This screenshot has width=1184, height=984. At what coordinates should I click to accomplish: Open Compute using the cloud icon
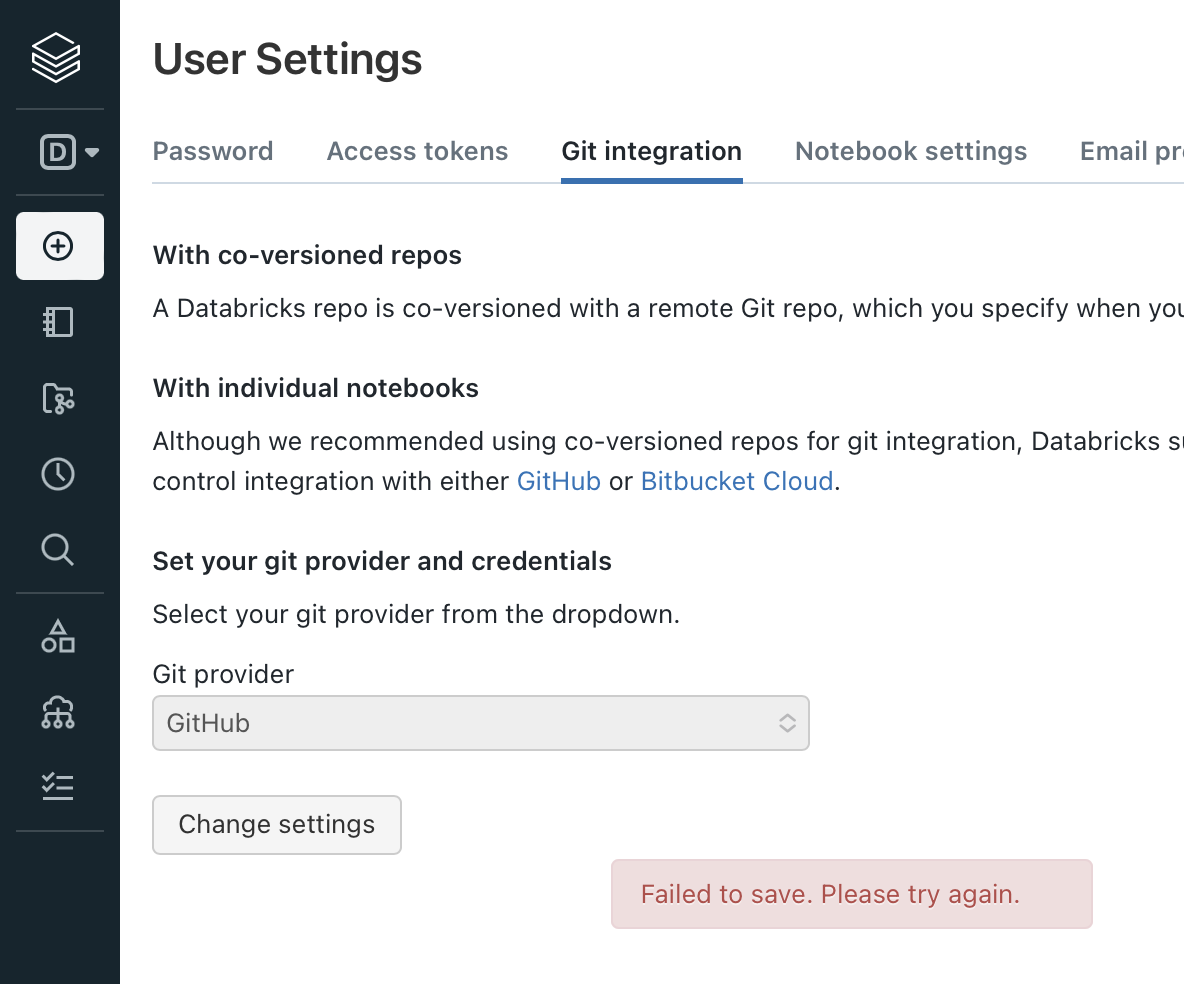(x=58, y=712)
